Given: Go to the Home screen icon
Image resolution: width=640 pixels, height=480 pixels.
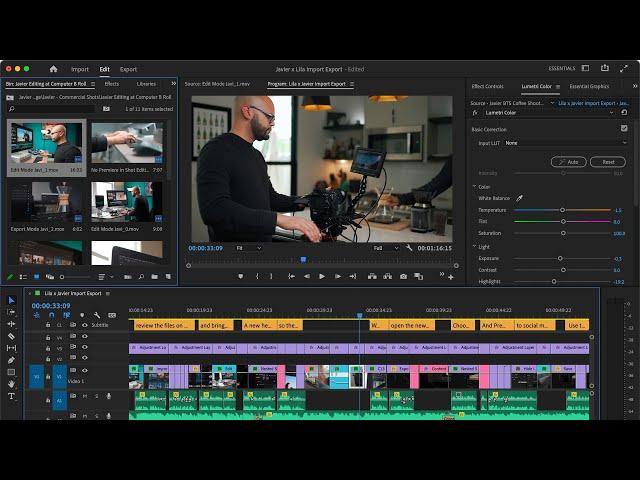Looking at the screenshot, I should [x=53, y=69].
